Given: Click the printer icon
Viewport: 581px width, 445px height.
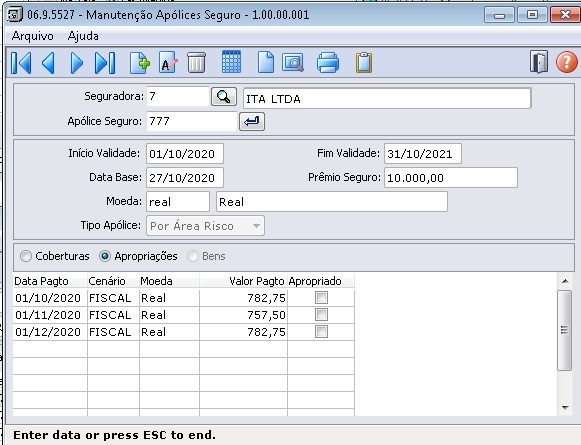Looking at the screenshot, I should pos(328,62).
